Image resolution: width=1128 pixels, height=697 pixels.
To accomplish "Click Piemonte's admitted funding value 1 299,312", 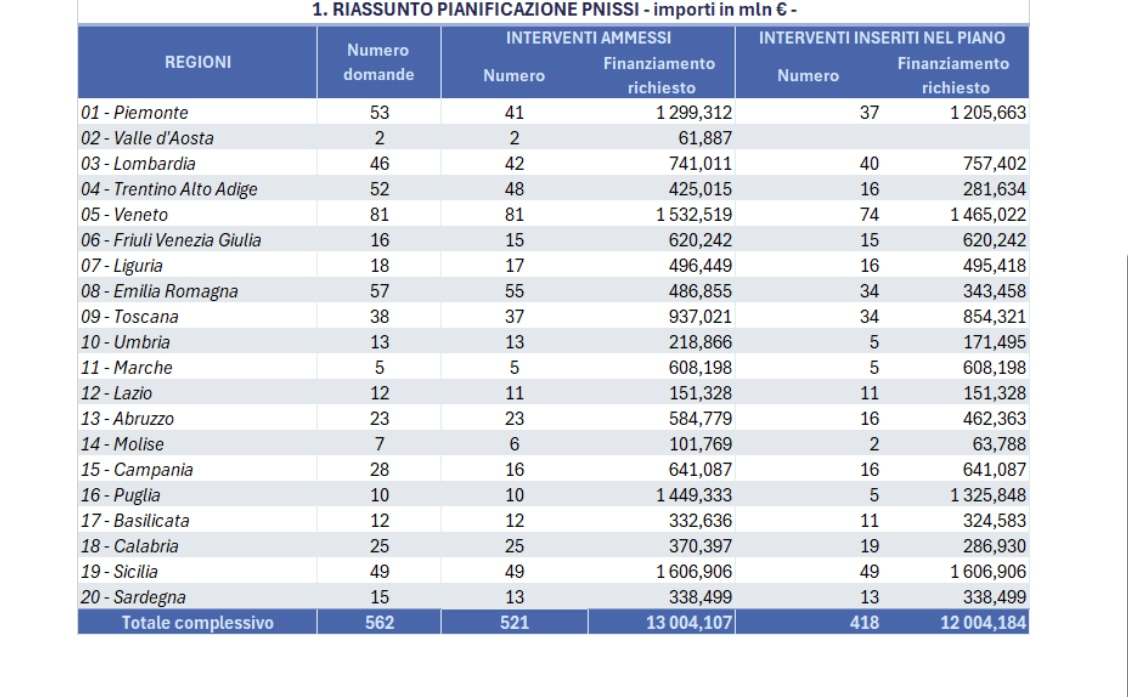I will pos(694,113).
